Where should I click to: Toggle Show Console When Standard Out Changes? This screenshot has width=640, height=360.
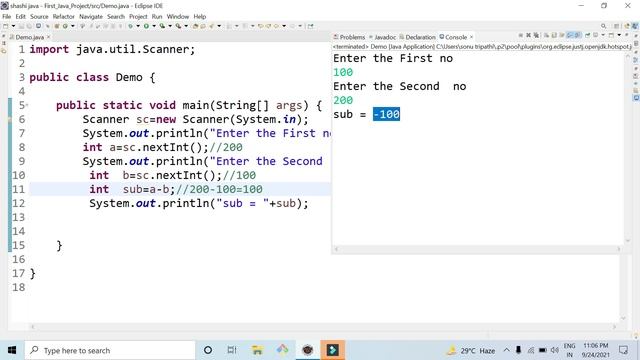[x=569, y=36]
